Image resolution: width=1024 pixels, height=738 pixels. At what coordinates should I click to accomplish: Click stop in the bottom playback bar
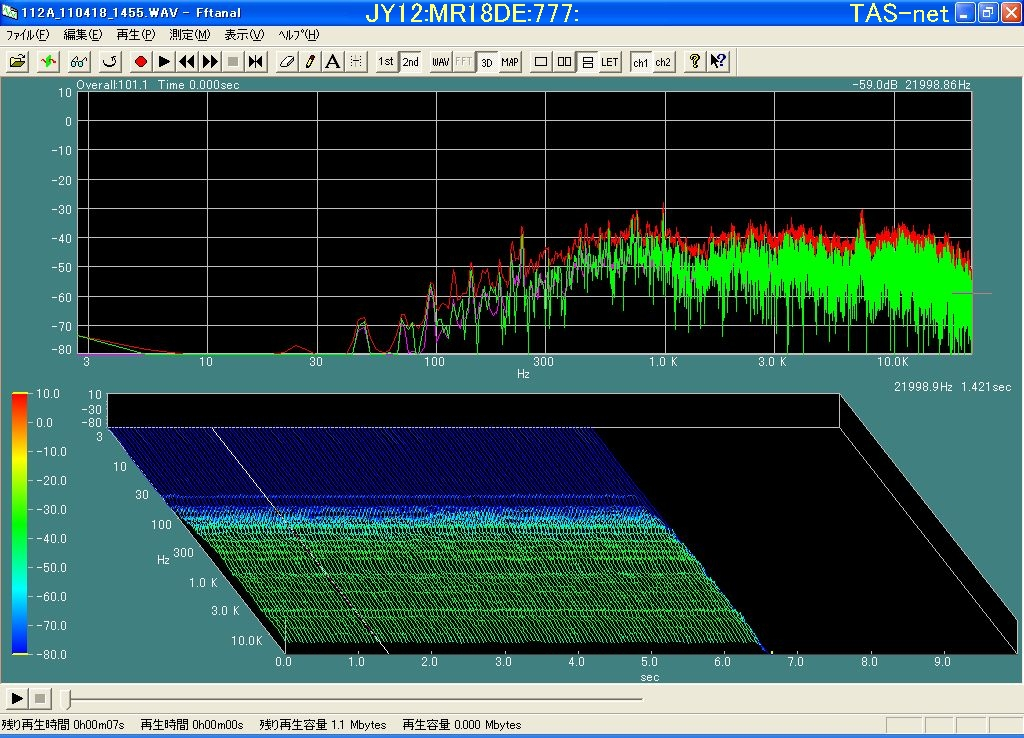40,698
